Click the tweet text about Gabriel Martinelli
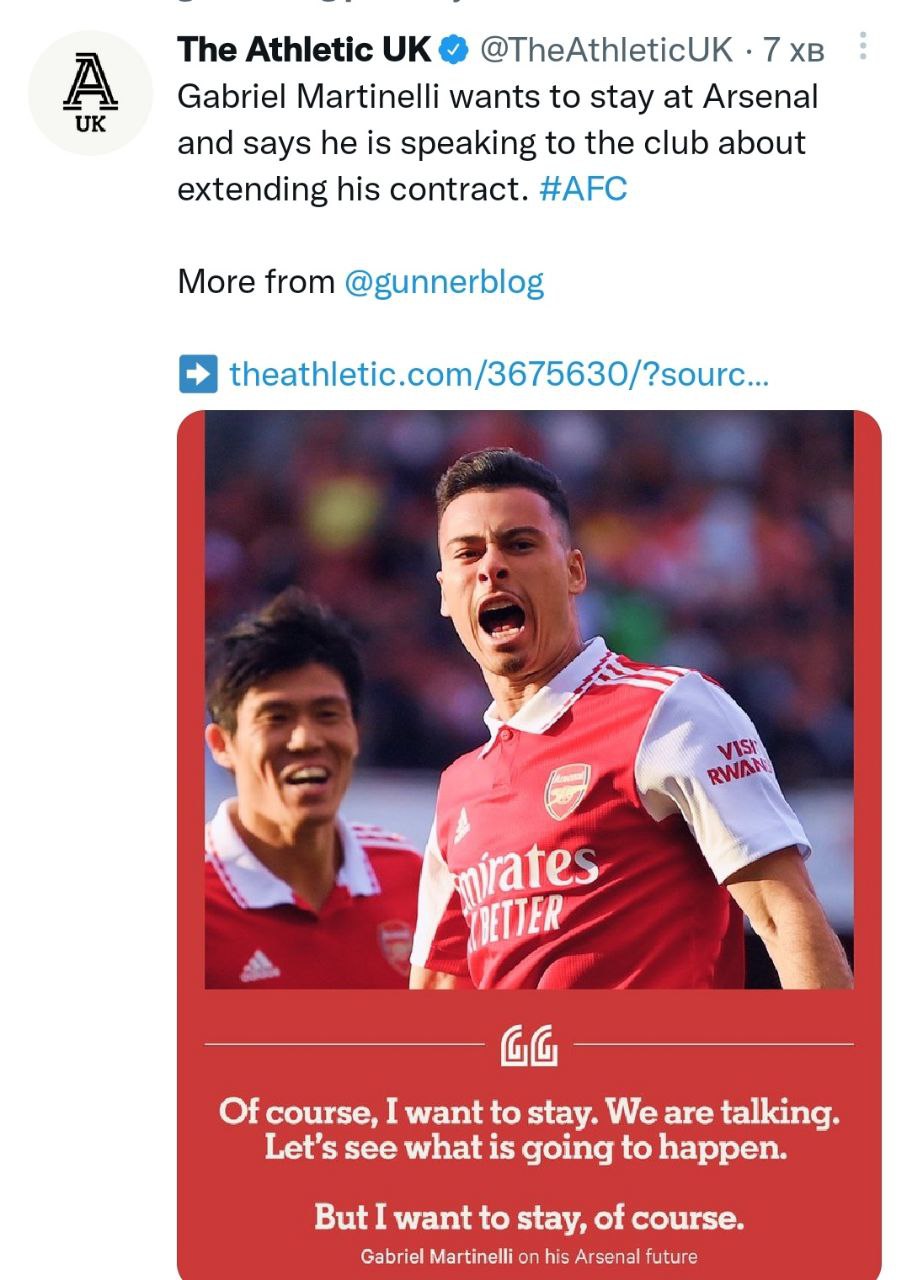The height and width of the screenshot is (1280, 909). click(x=497, y=143)
